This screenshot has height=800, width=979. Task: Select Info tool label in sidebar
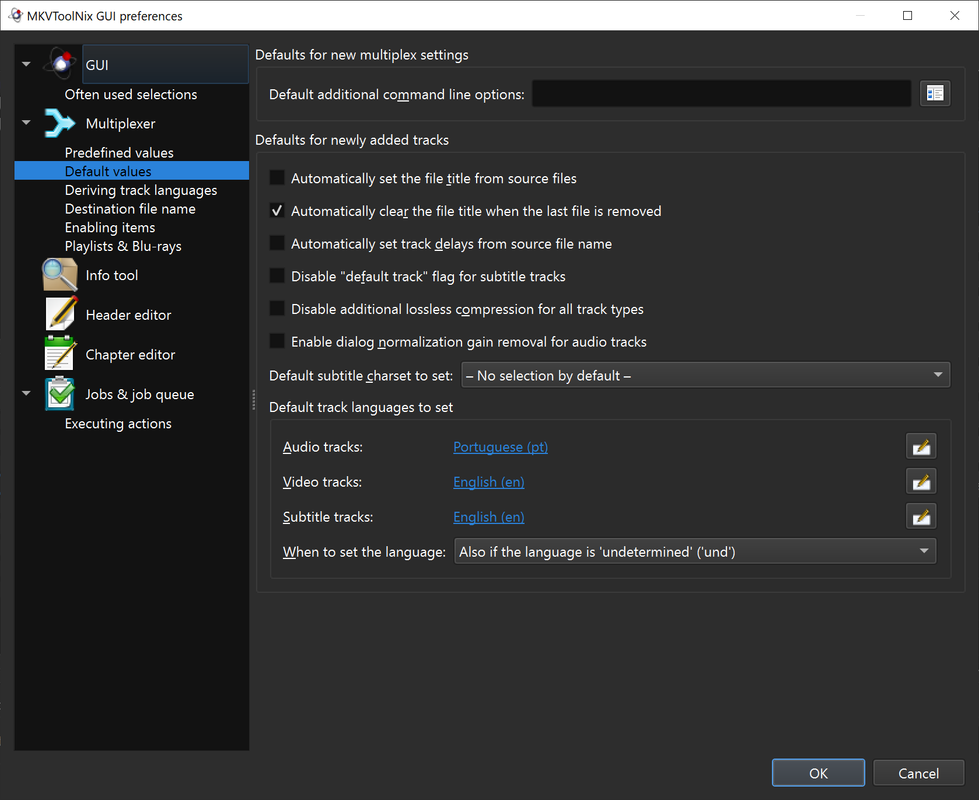tap(112, 275)
